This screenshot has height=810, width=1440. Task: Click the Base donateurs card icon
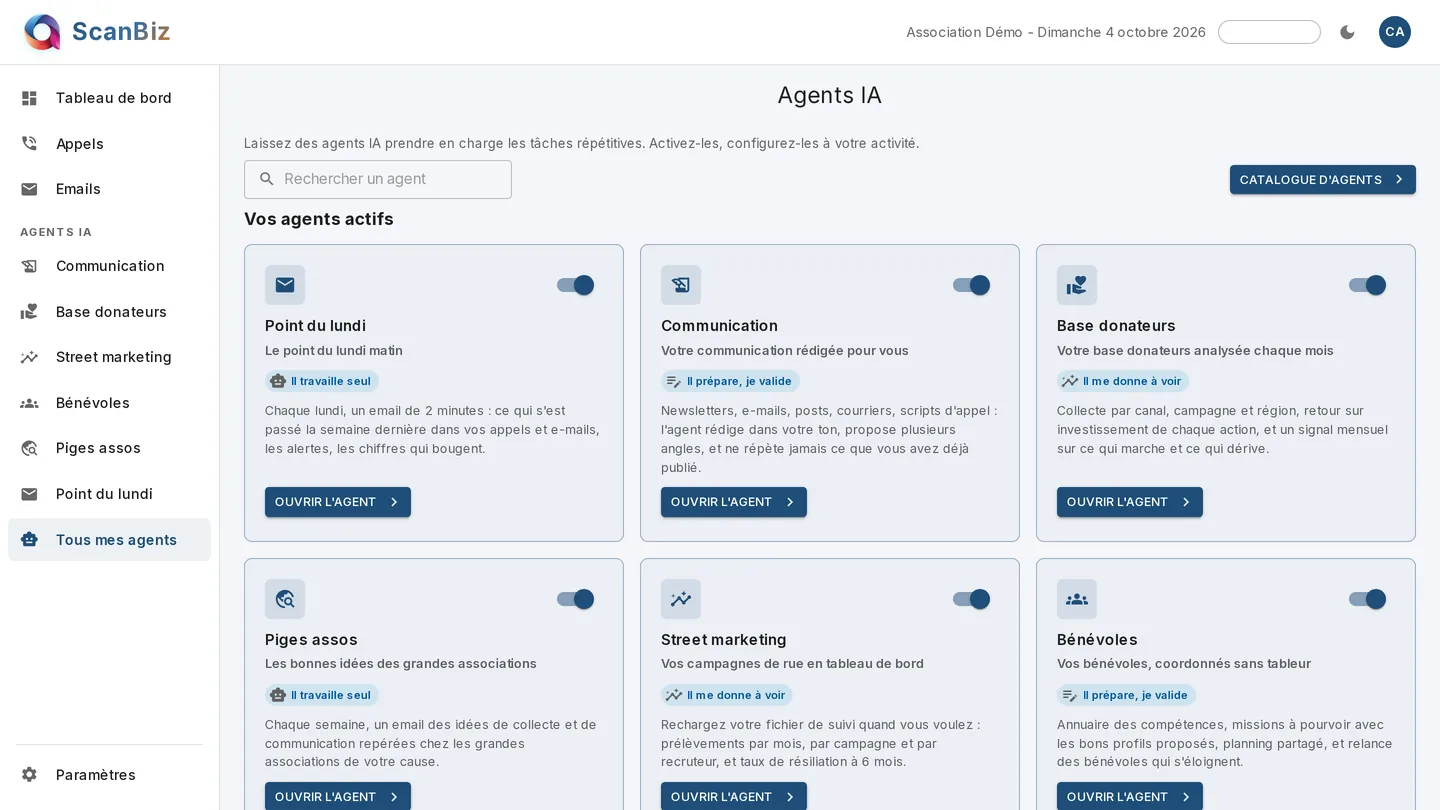pos(1077,285)
